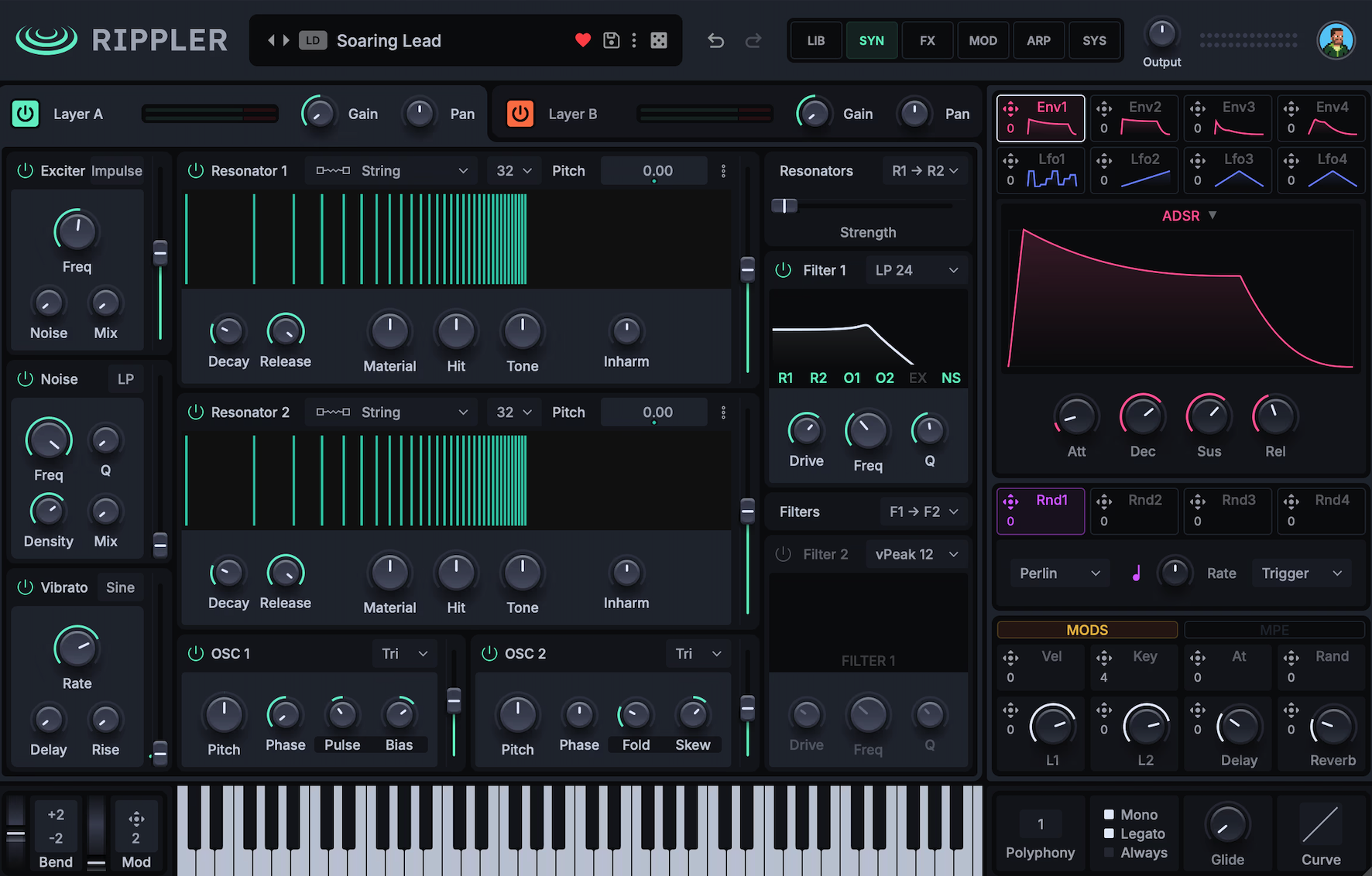Go to previous preset arrow
The width and height of the screenshot is (1372, 876).
tap(271, 40)
